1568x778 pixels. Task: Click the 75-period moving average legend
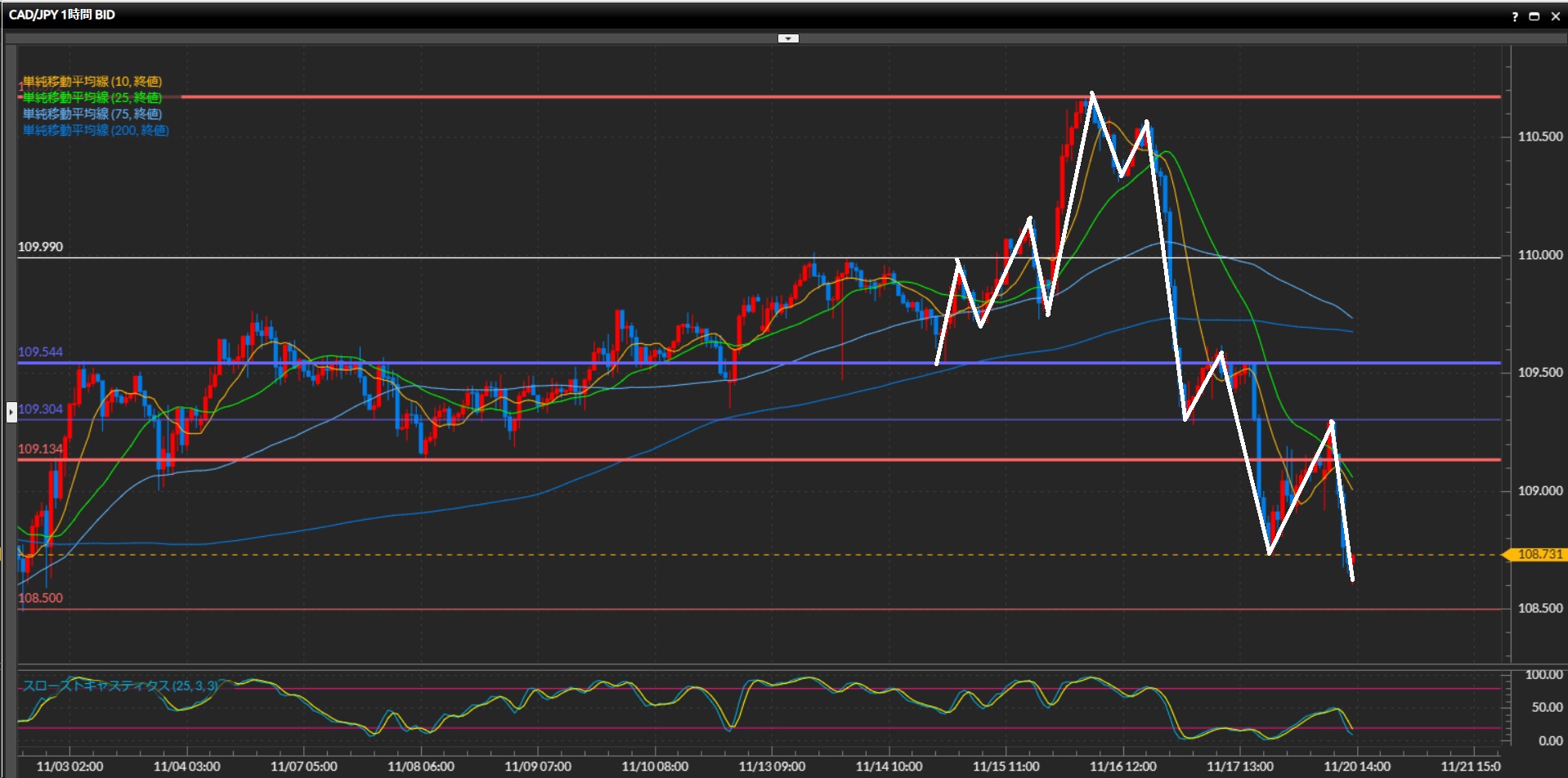(92, 114)
